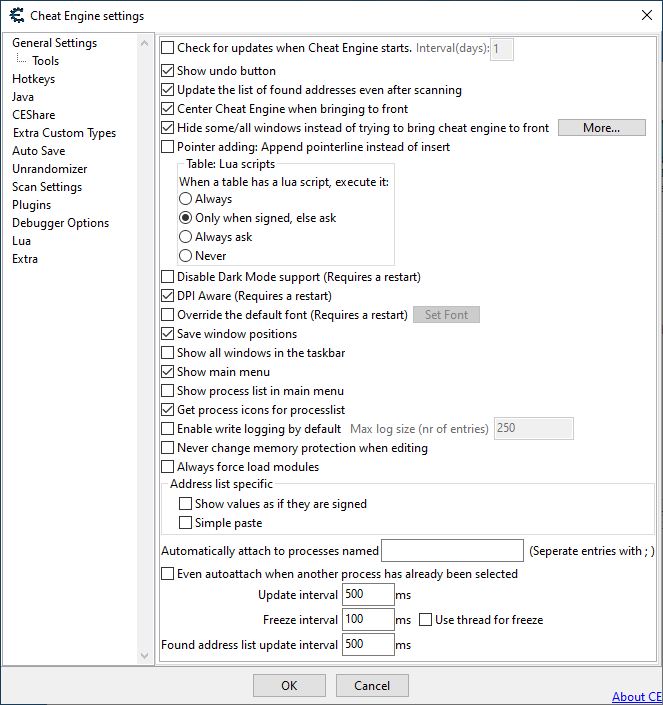Select Extra Custom Types in the sidebar

[64, 133]
